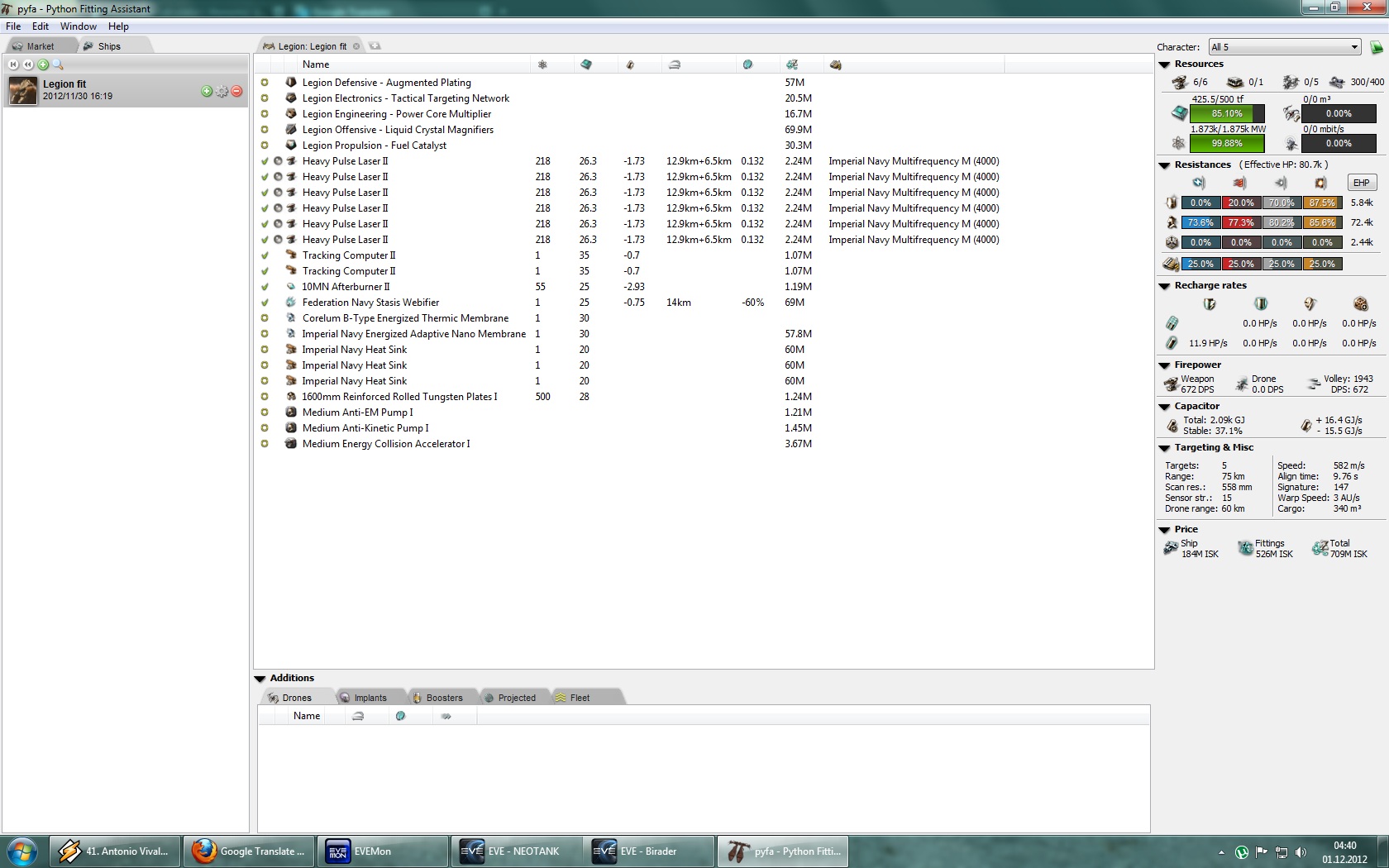Toggle the 1600mm Reinforced Rolled Tungsten Plates state
1389x868 pixels.
tap(265, 397)
